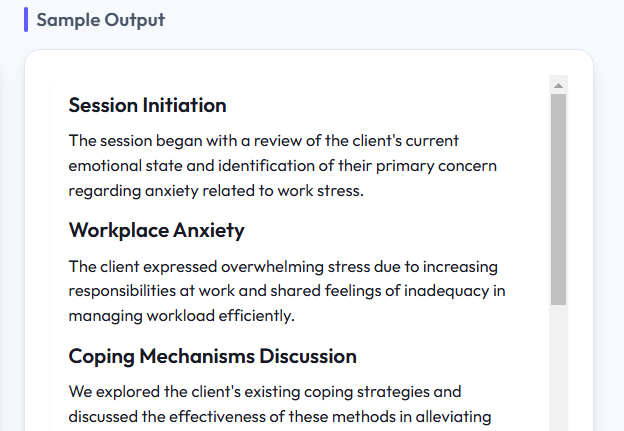This screenshot has width=624, height=431.
Task: Click the Session Initiation heading
Action: click(147, 105)
